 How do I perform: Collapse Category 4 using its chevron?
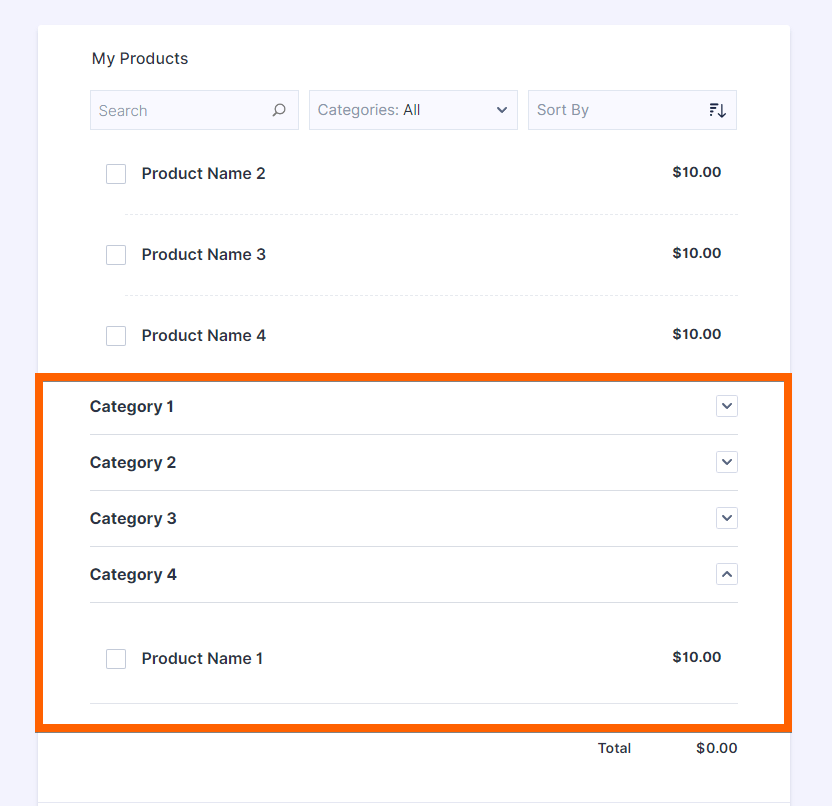(727, 574)
